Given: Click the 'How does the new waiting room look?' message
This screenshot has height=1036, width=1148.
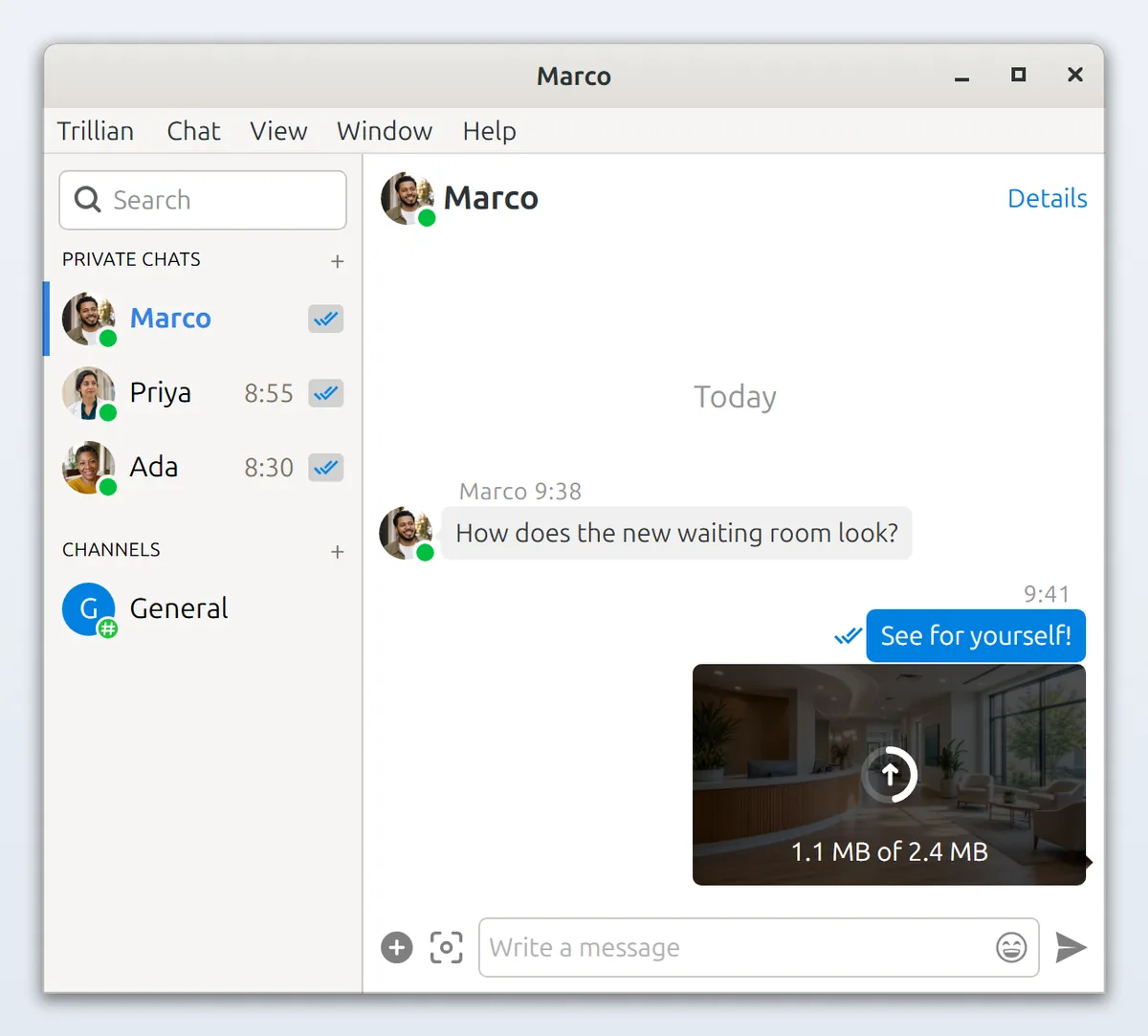Looking at the screenshot, I should [x=676, y=533].
